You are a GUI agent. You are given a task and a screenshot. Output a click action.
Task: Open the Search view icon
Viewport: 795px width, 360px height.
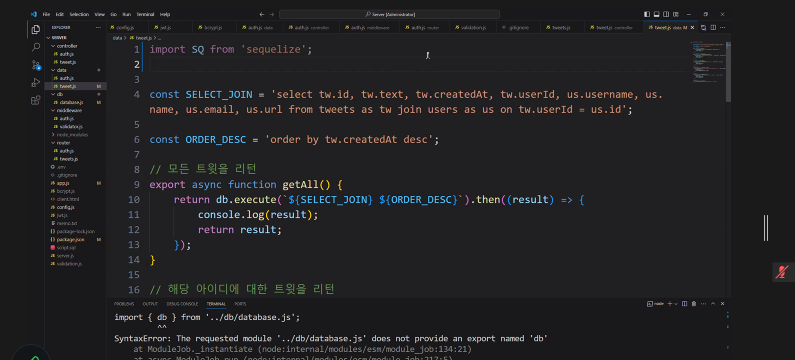(x=35, y=47)
